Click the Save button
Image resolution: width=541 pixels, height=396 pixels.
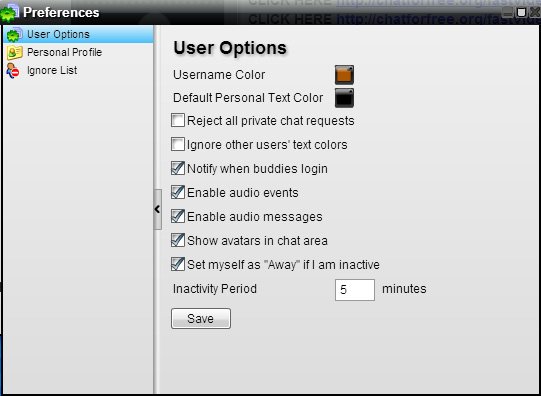point(201,318)
